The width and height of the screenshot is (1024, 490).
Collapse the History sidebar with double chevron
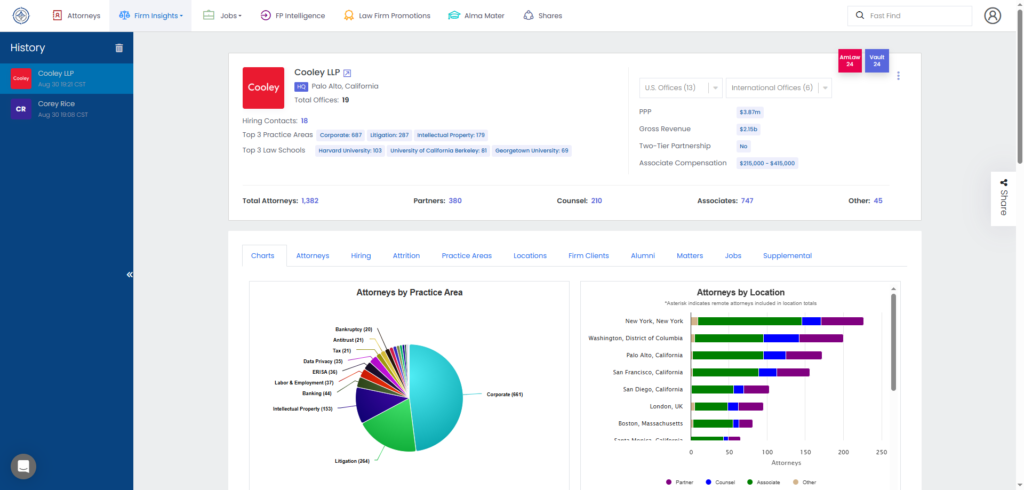point(129,274)
